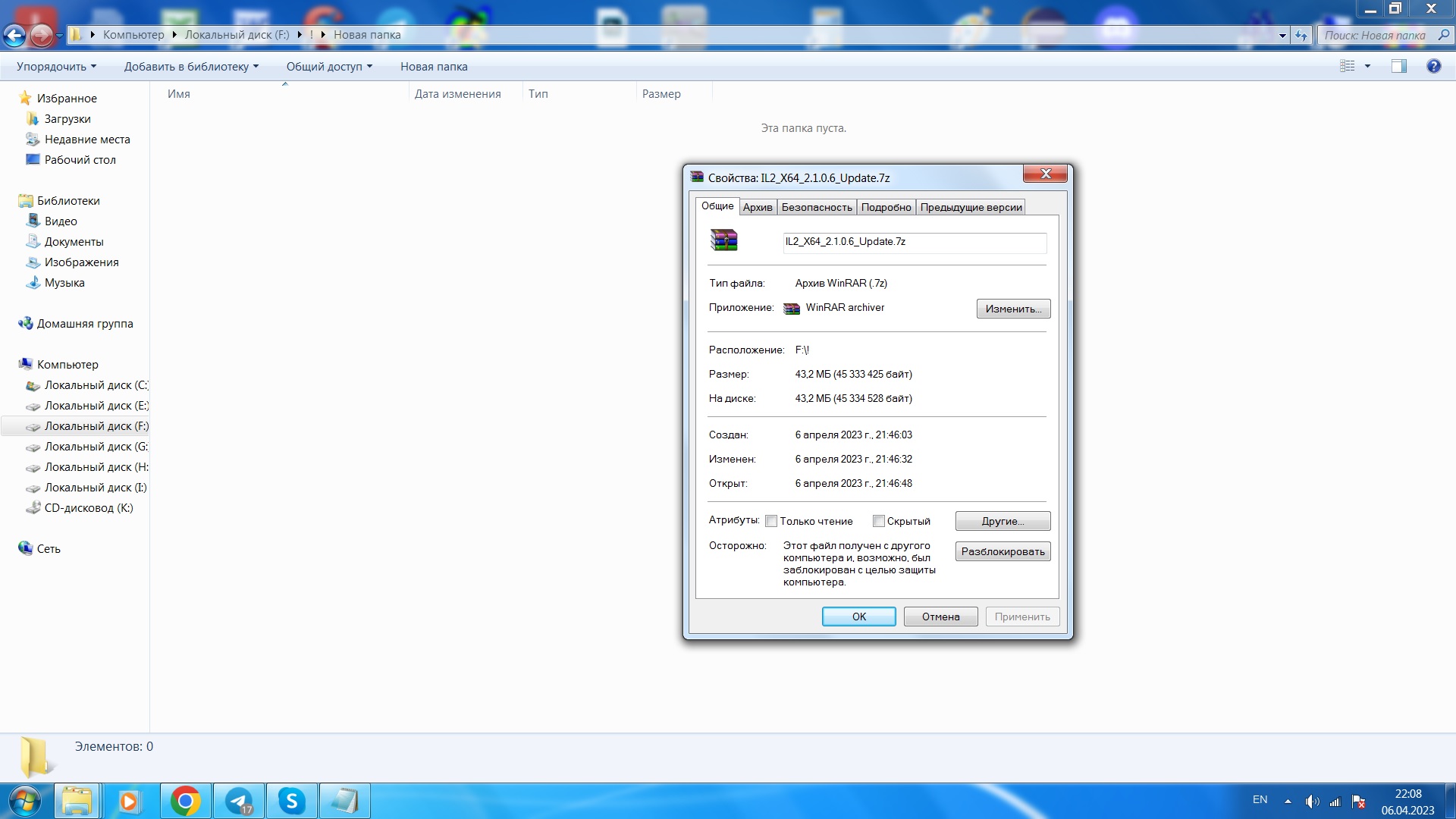The height and width of the screenshot is (819, 1456).
Task: Open recent pages dropdown next to forward arrow
Action: tap(59, 35)
